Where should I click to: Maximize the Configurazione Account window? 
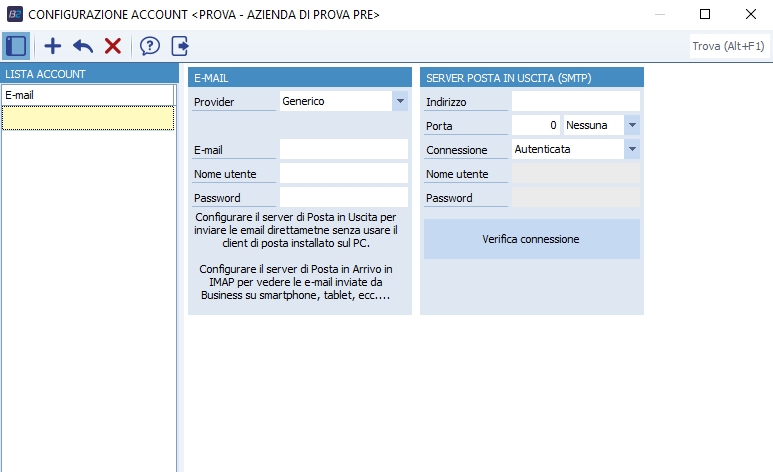point(705,15)
